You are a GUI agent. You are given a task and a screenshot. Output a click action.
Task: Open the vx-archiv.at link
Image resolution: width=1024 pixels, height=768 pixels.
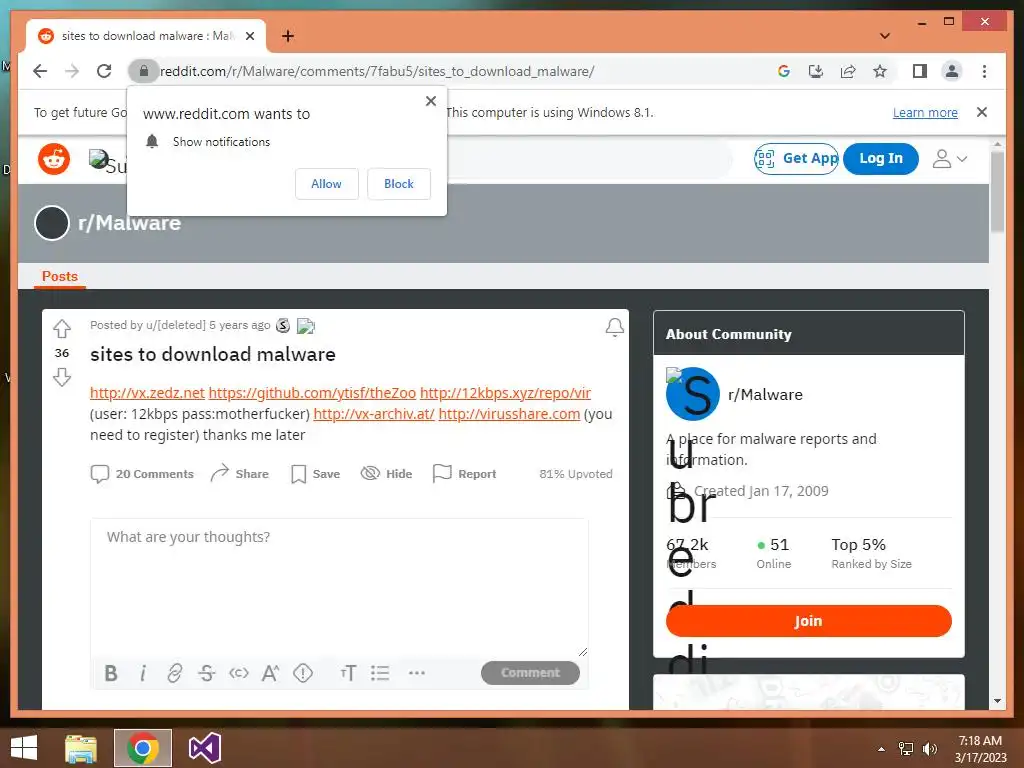(374, 414)
